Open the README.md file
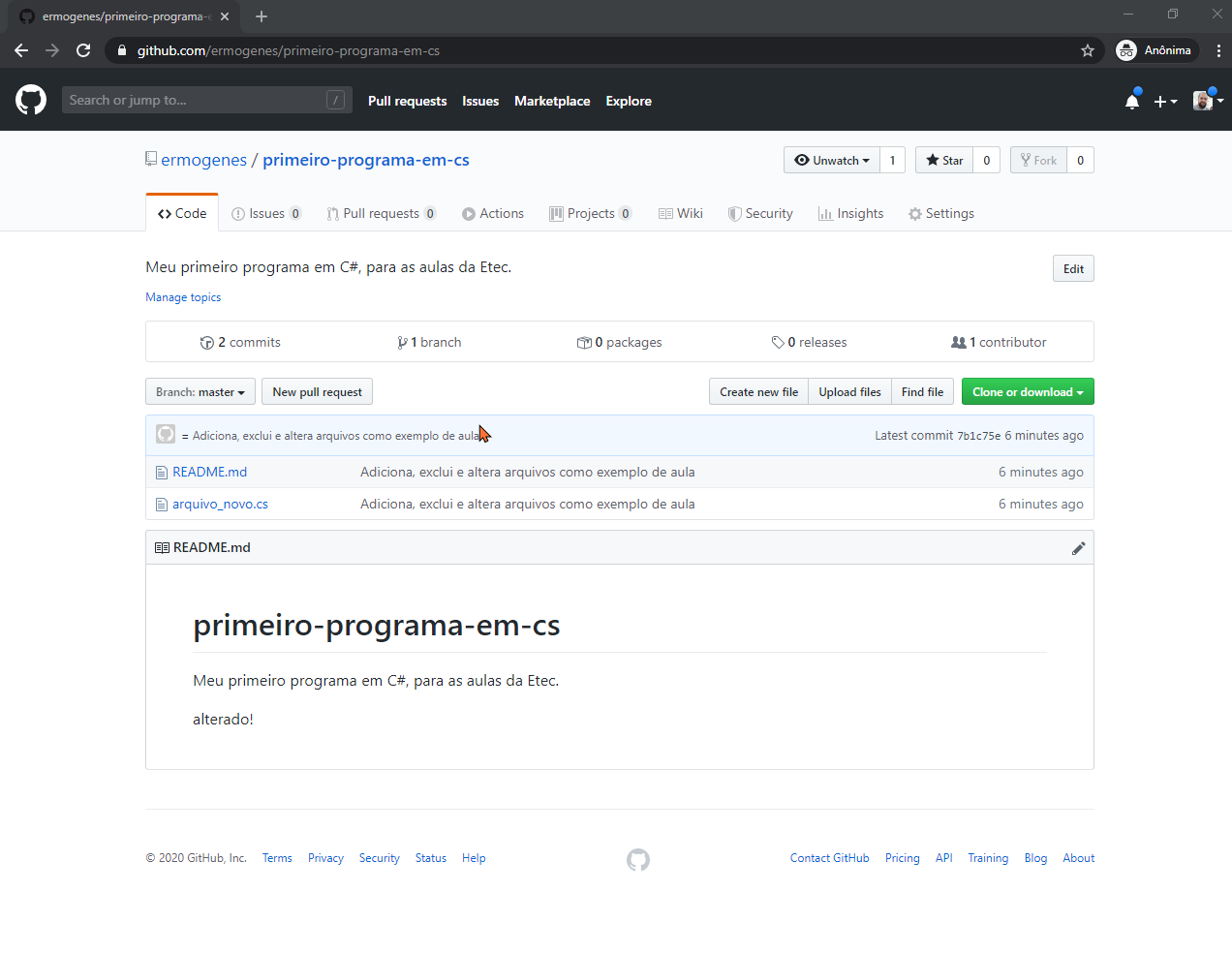 (209, 472)
